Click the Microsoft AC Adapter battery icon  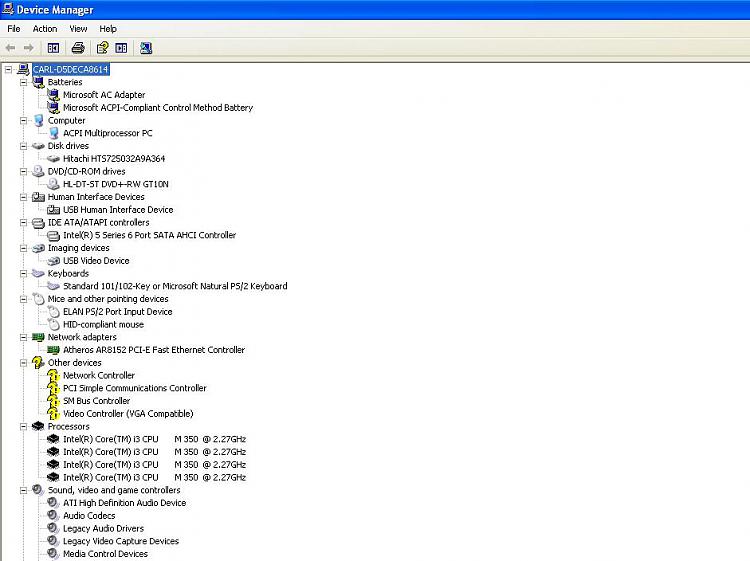click(x=54, y=95)
